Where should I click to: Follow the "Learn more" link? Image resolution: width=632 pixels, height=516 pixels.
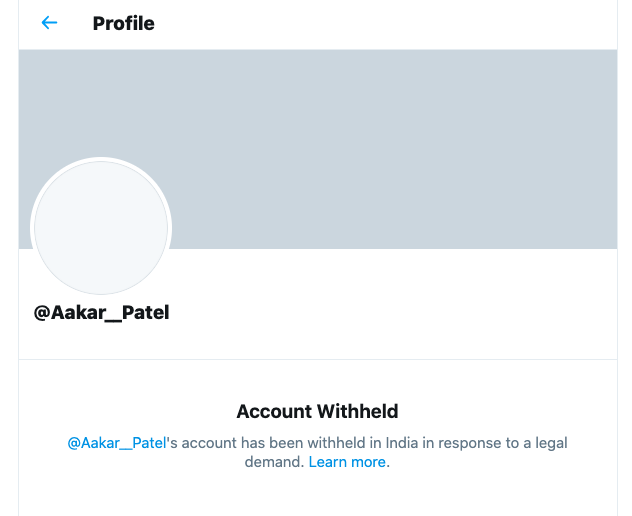pos(347,462)
